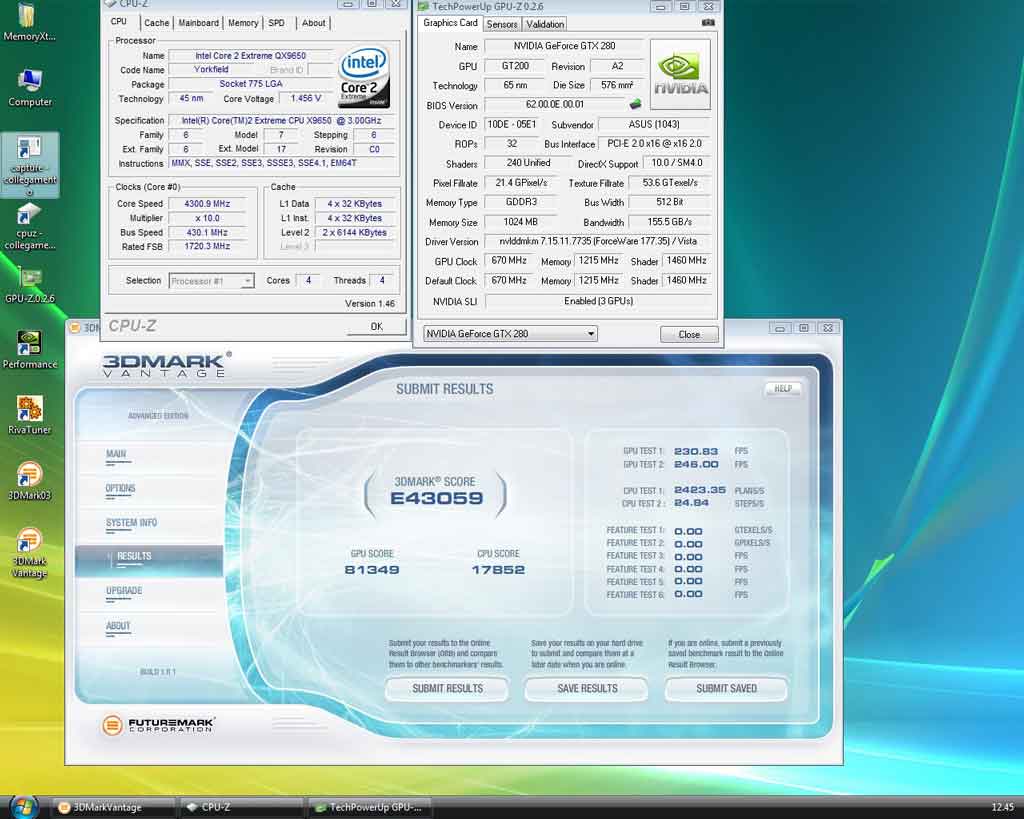The width and height of the screenshot is (1024, 819).
Task: Open the graphics card selector dropdown in GPU-Z
Action: (x=510, y=334)
